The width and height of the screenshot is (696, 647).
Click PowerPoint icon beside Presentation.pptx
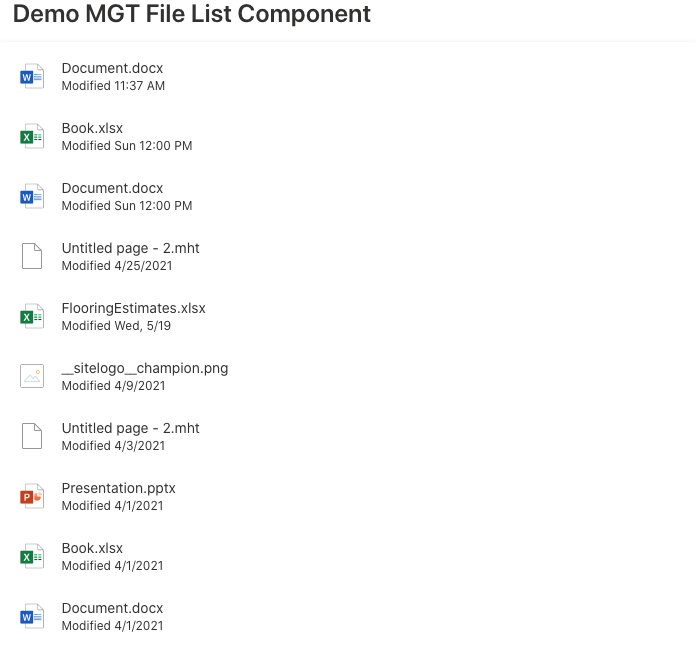point(32,497)
